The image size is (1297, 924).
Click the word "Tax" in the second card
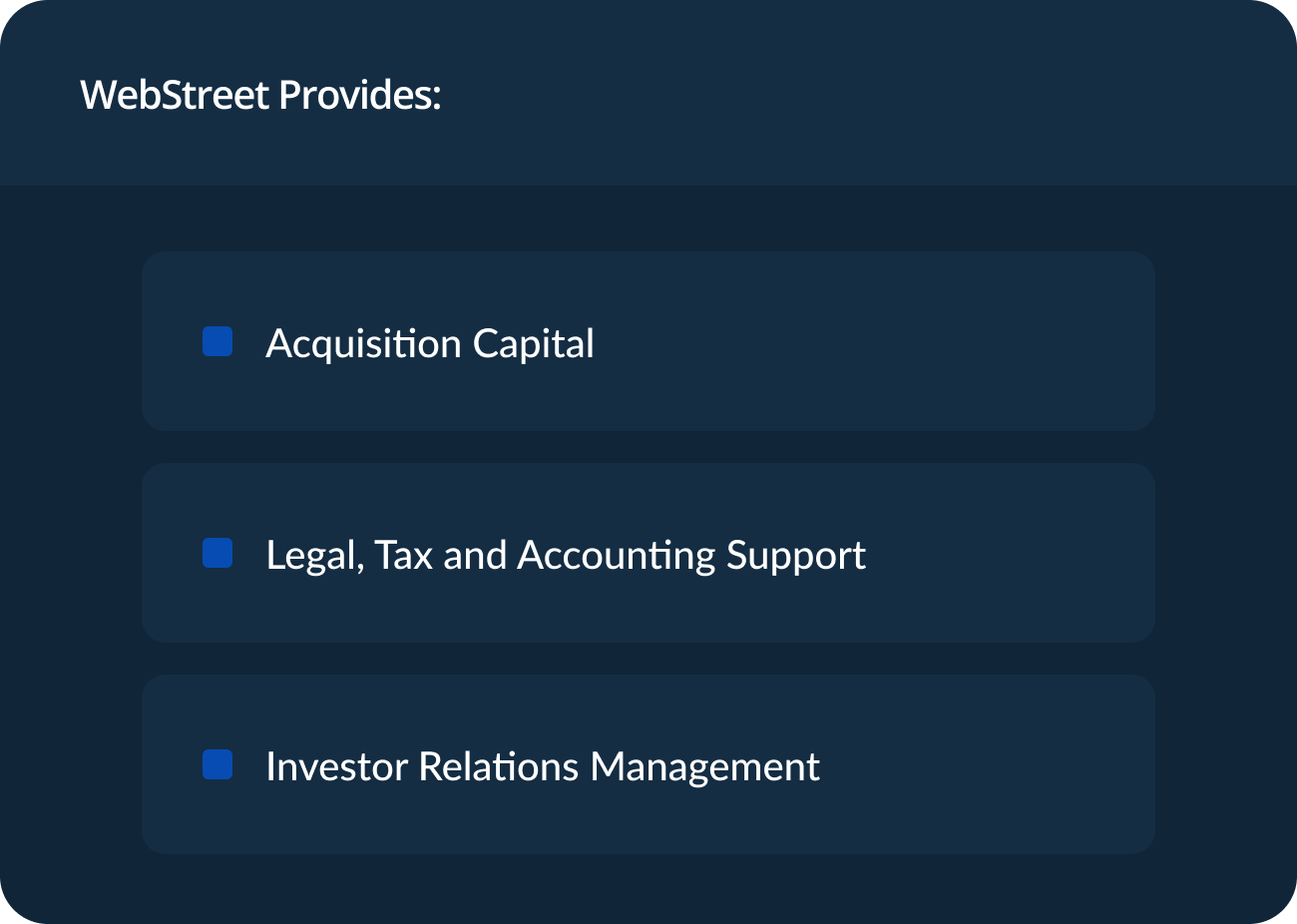coord(403,555)
